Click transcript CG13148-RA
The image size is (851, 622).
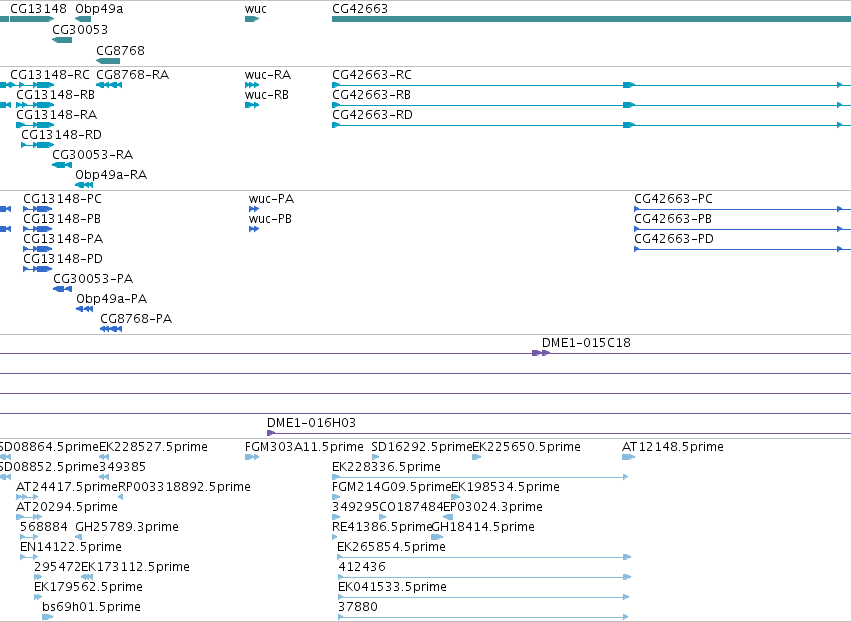click(x=56, y=115)
